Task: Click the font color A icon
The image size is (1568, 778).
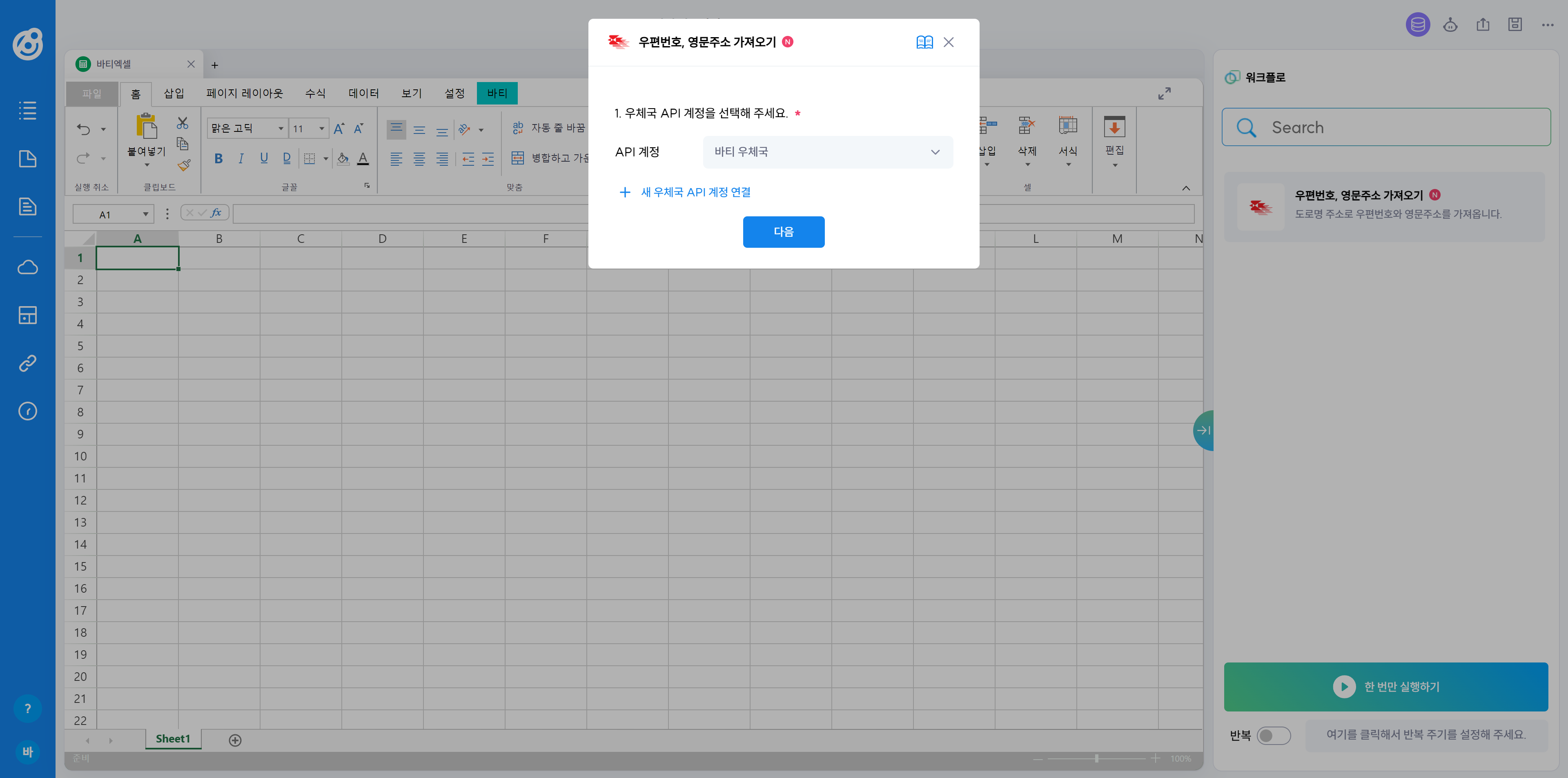Action: (363, 159)
